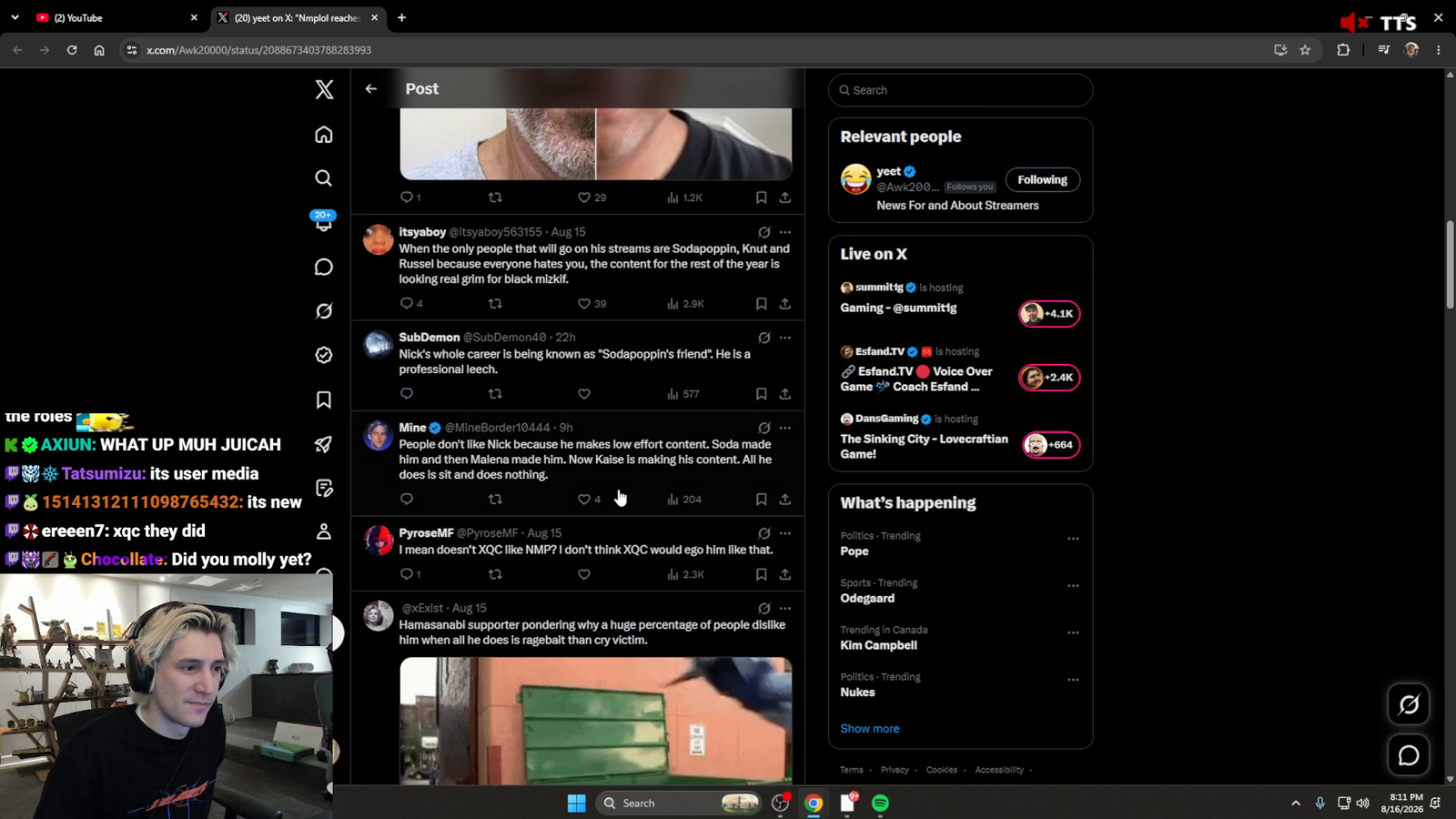1456x819 pixels.
Task: Open SubDemon's profile name link
Action: [x=430, y=338]
